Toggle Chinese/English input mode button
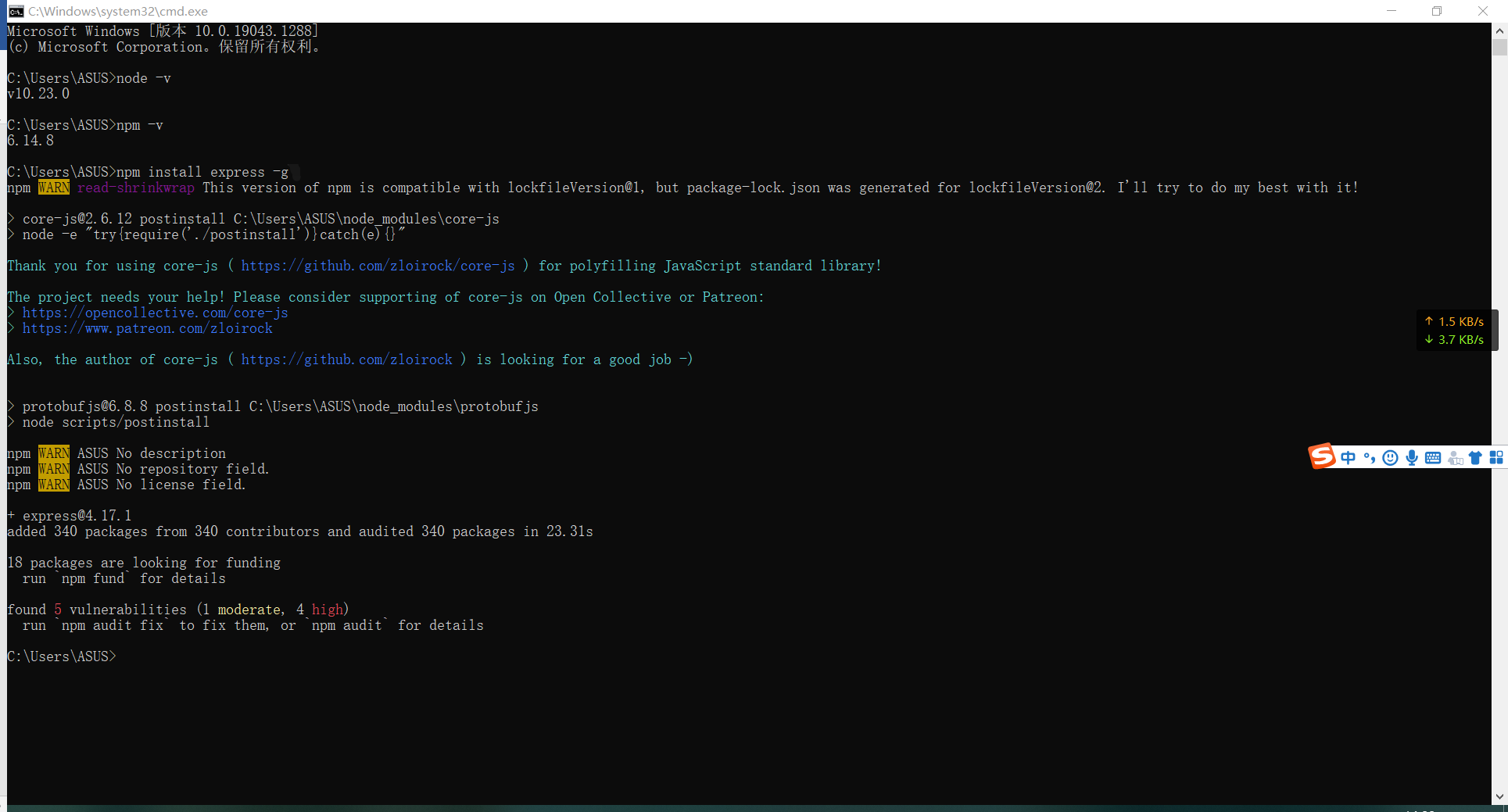This screenshot has width=1508, height=812. coord(1349,458)
